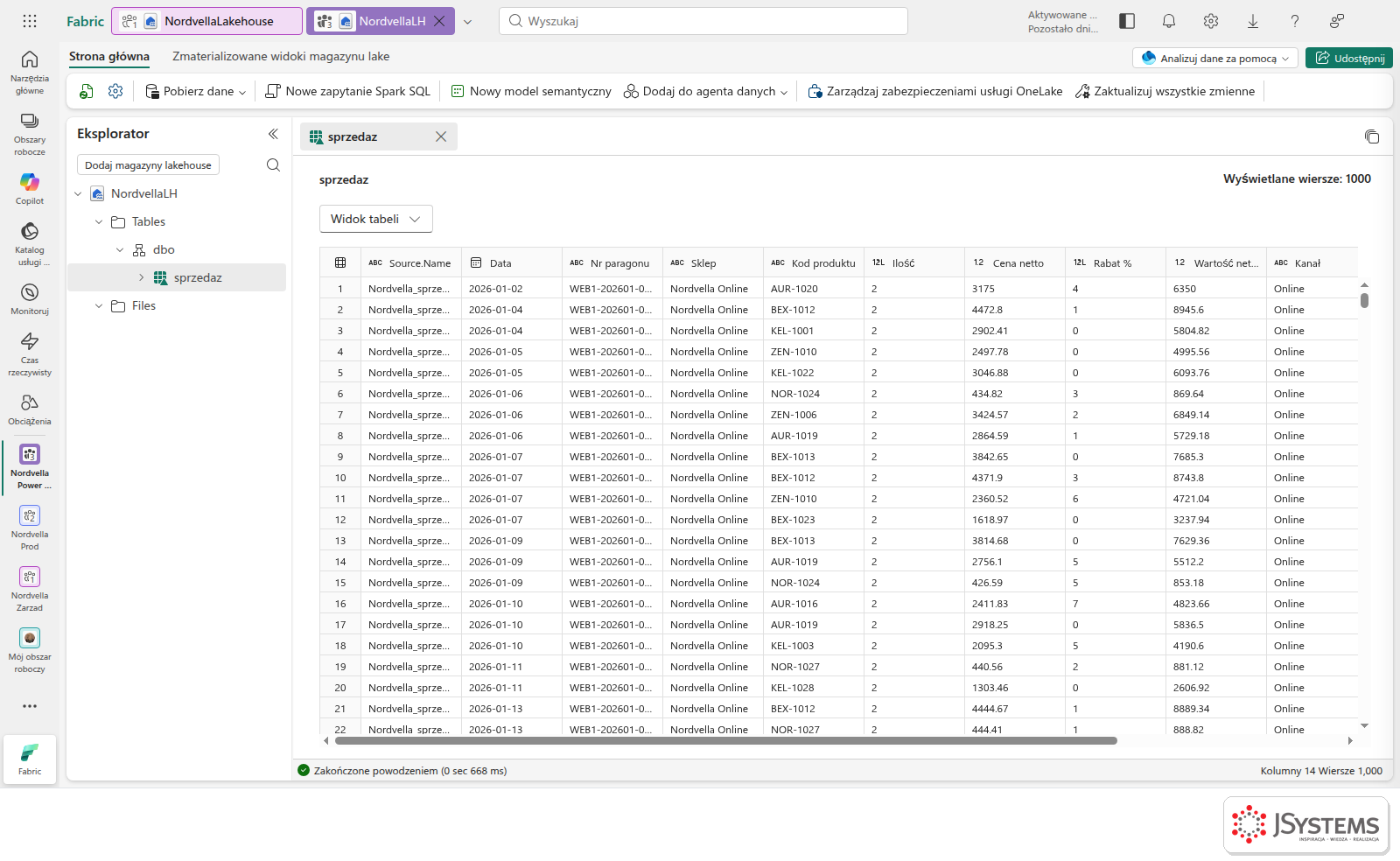Viewport: 1400px width, 861px height.
Task: Click Zarządzaj zabezpieczeniami usługi OneLake
Action: click(x=935, y=91)
